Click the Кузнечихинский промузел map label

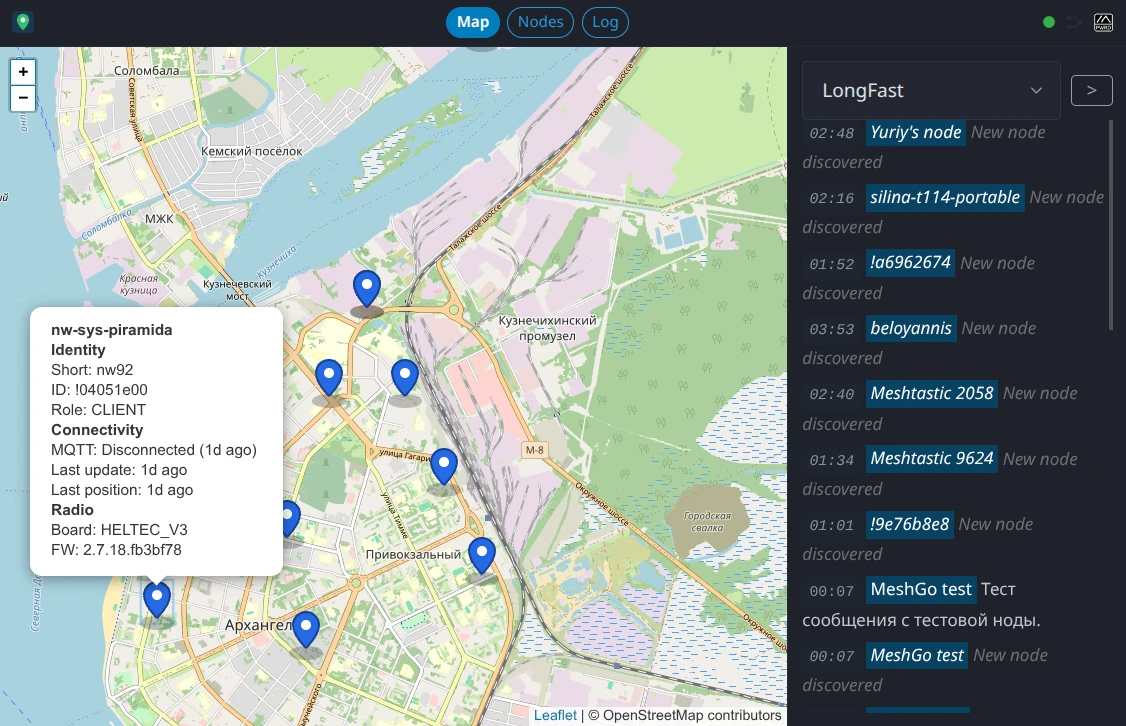tap(547, 328)
